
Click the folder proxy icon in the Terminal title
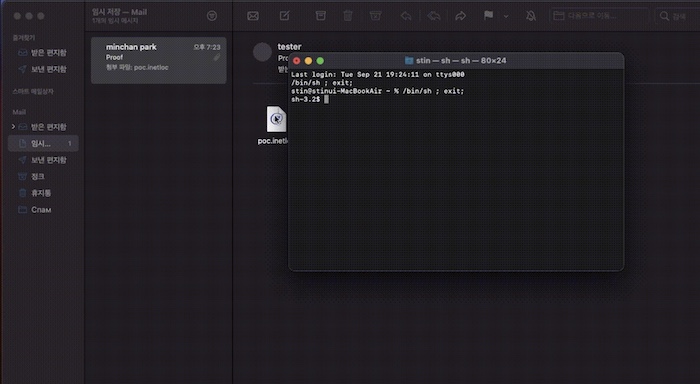click(408, 60)
